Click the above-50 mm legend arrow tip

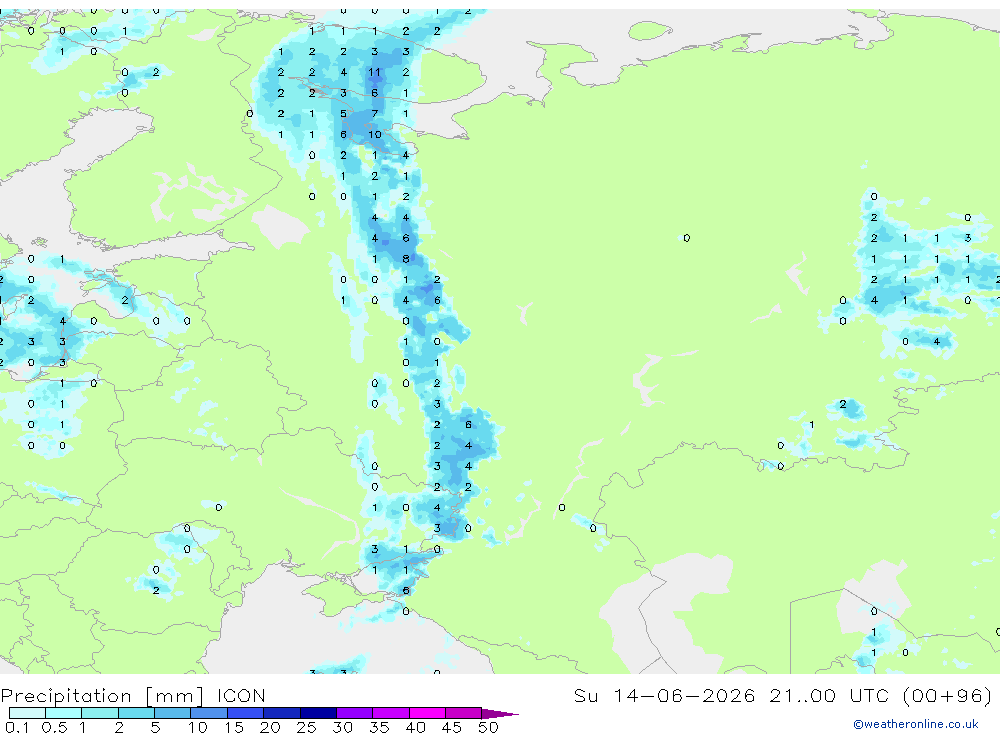click(499, 714)
